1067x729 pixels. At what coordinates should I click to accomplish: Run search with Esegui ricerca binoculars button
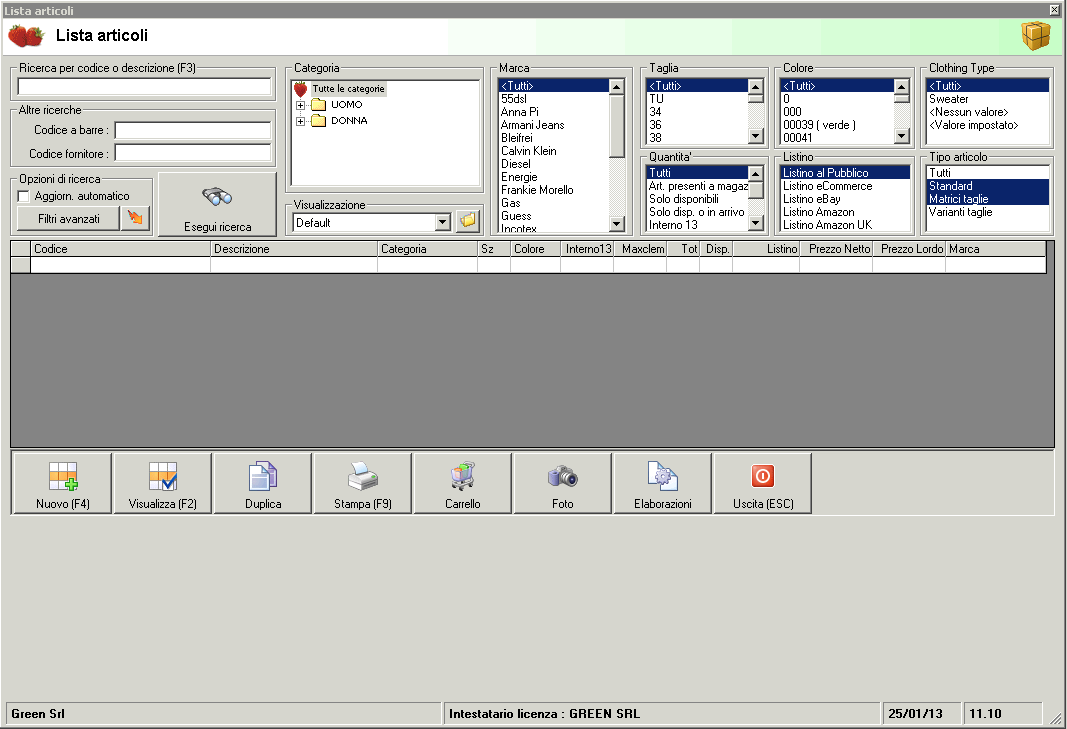pyautogui.click(x=217, y=204)
